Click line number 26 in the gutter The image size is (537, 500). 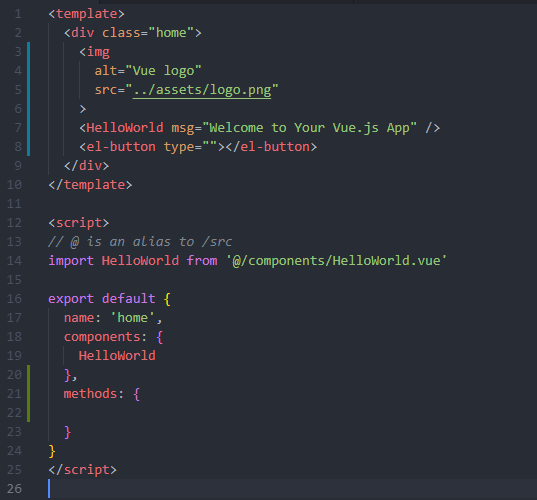coord(14,489)
